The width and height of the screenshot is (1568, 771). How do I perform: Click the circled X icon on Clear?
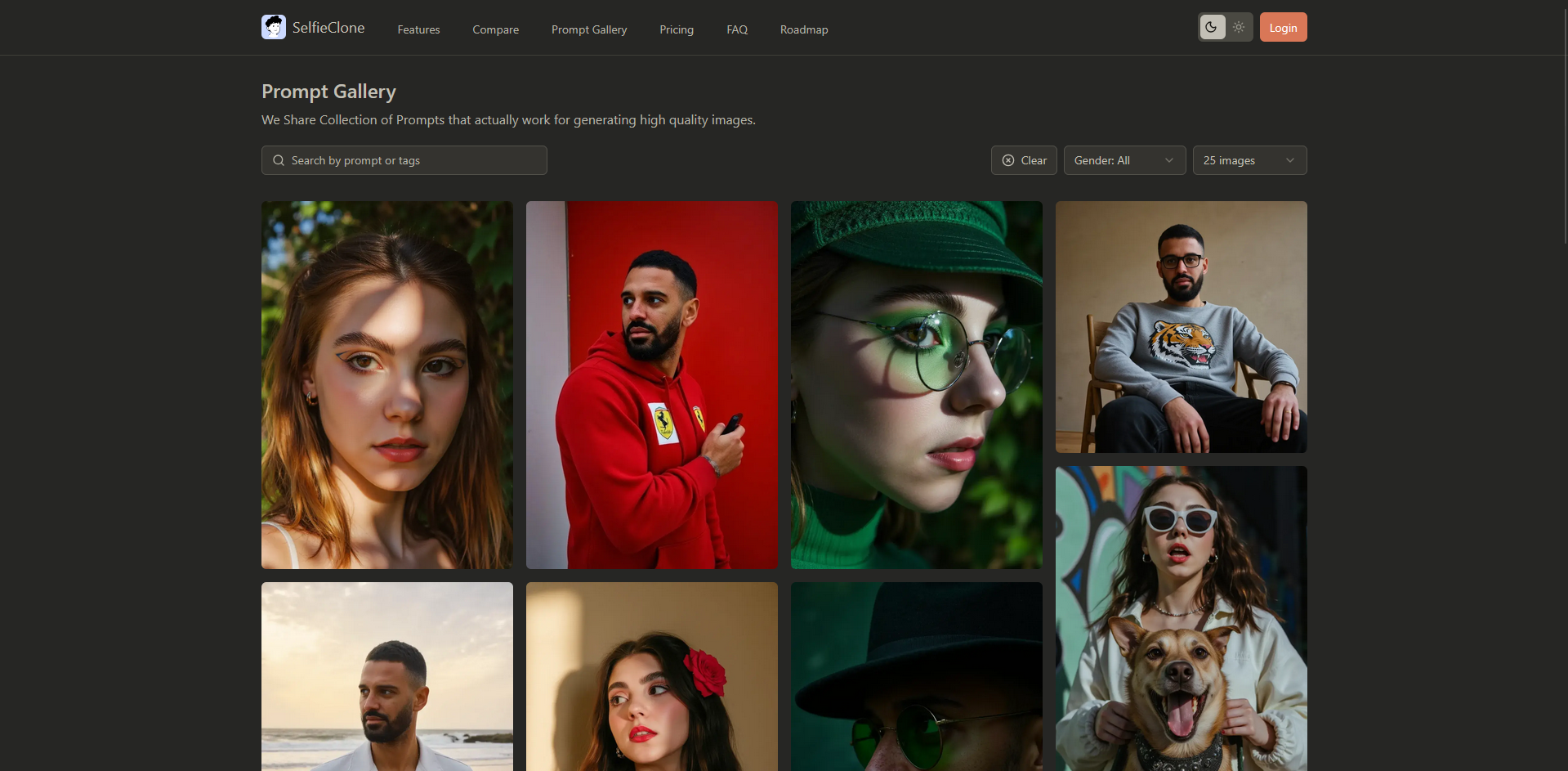1008,160
